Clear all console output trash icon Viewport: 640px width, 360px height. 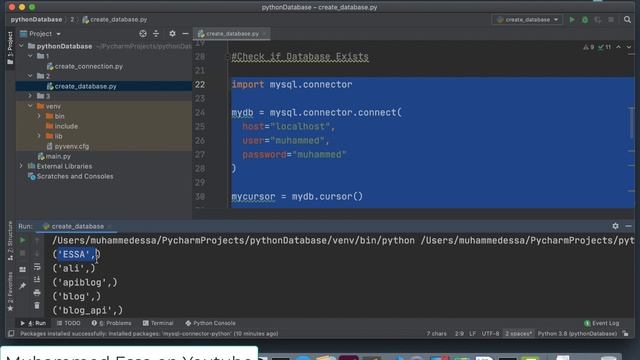37,306
